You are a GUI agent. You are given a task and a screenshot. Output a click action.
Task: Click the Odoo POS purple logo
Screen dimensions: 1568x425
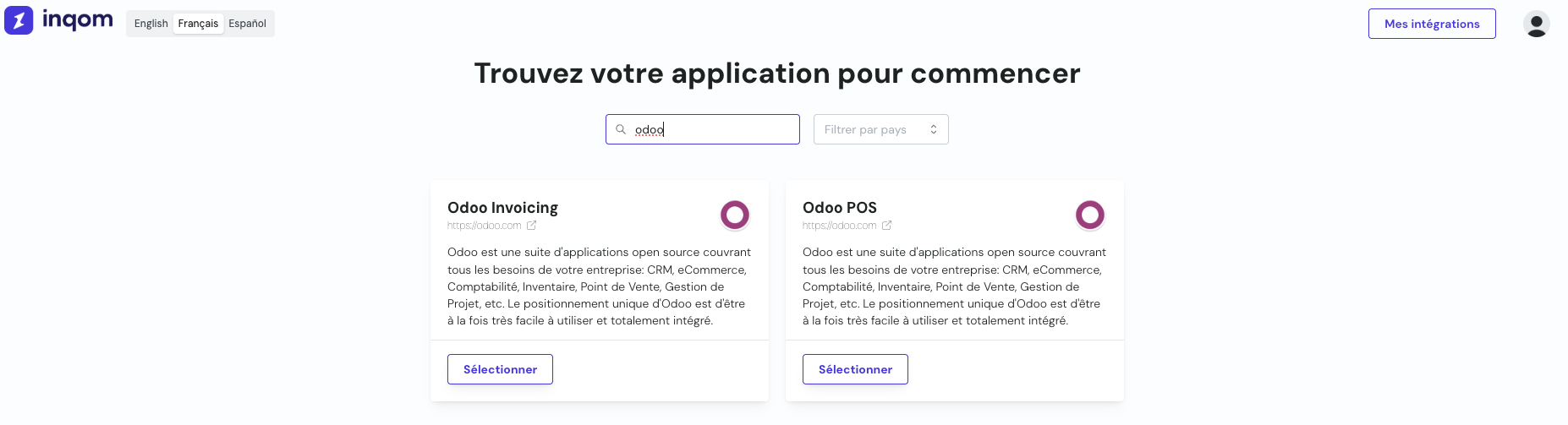tap(1089, 215)
